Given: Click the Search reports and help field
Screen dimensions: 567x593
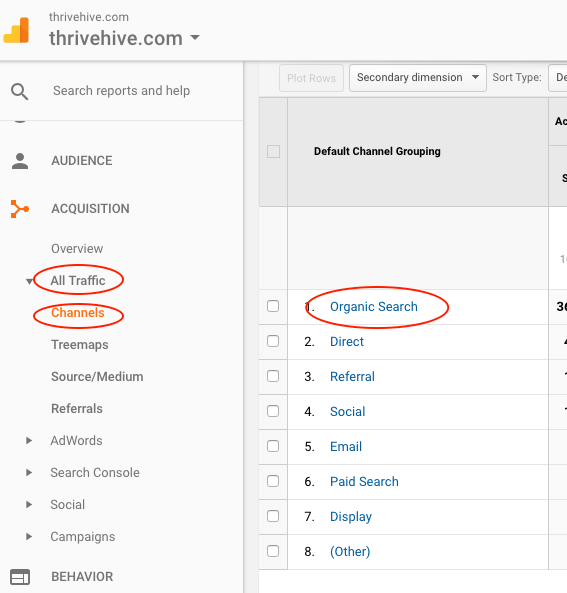Looking at the screenshot, I should 121,91.
